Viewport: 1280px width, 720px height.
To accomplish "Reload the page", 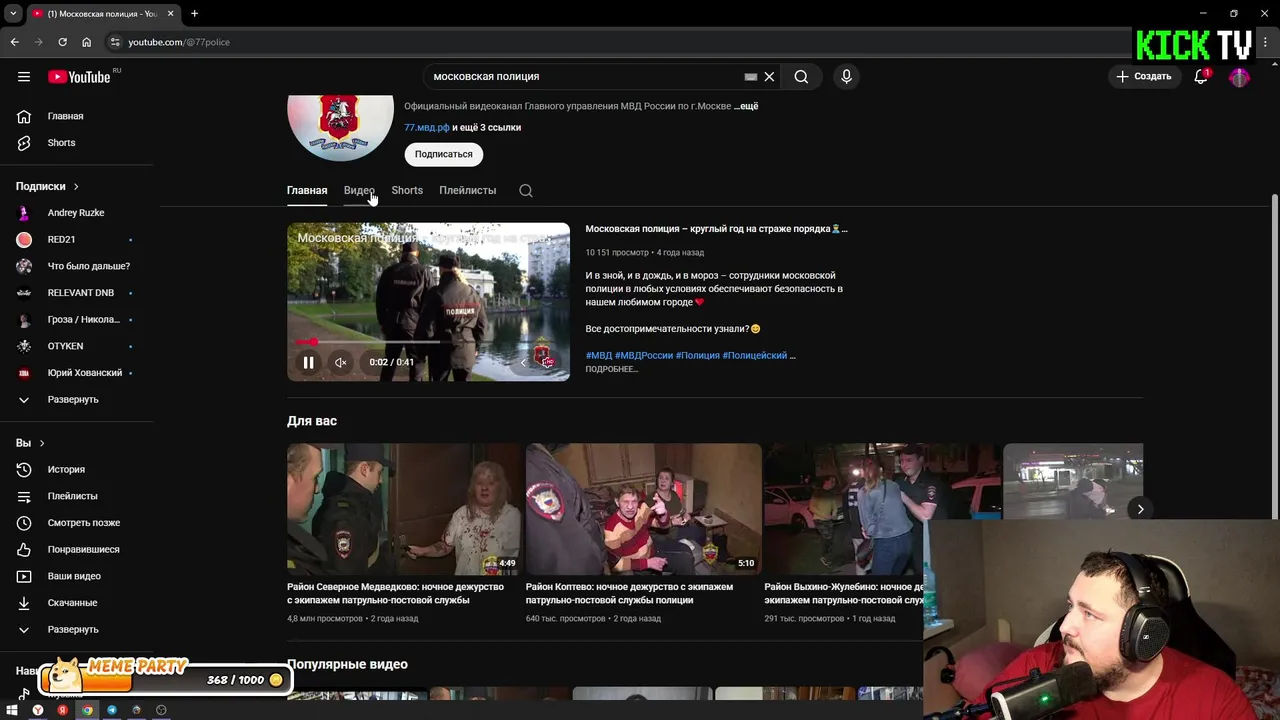I will pyautogui.click(x=62, y=42).
